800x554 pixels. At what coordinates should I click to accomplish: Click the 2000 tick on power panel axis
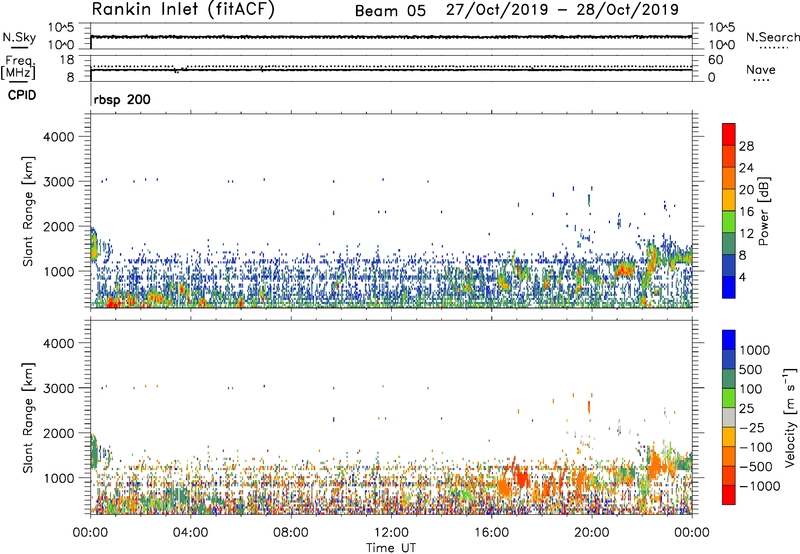coord(58,226)
